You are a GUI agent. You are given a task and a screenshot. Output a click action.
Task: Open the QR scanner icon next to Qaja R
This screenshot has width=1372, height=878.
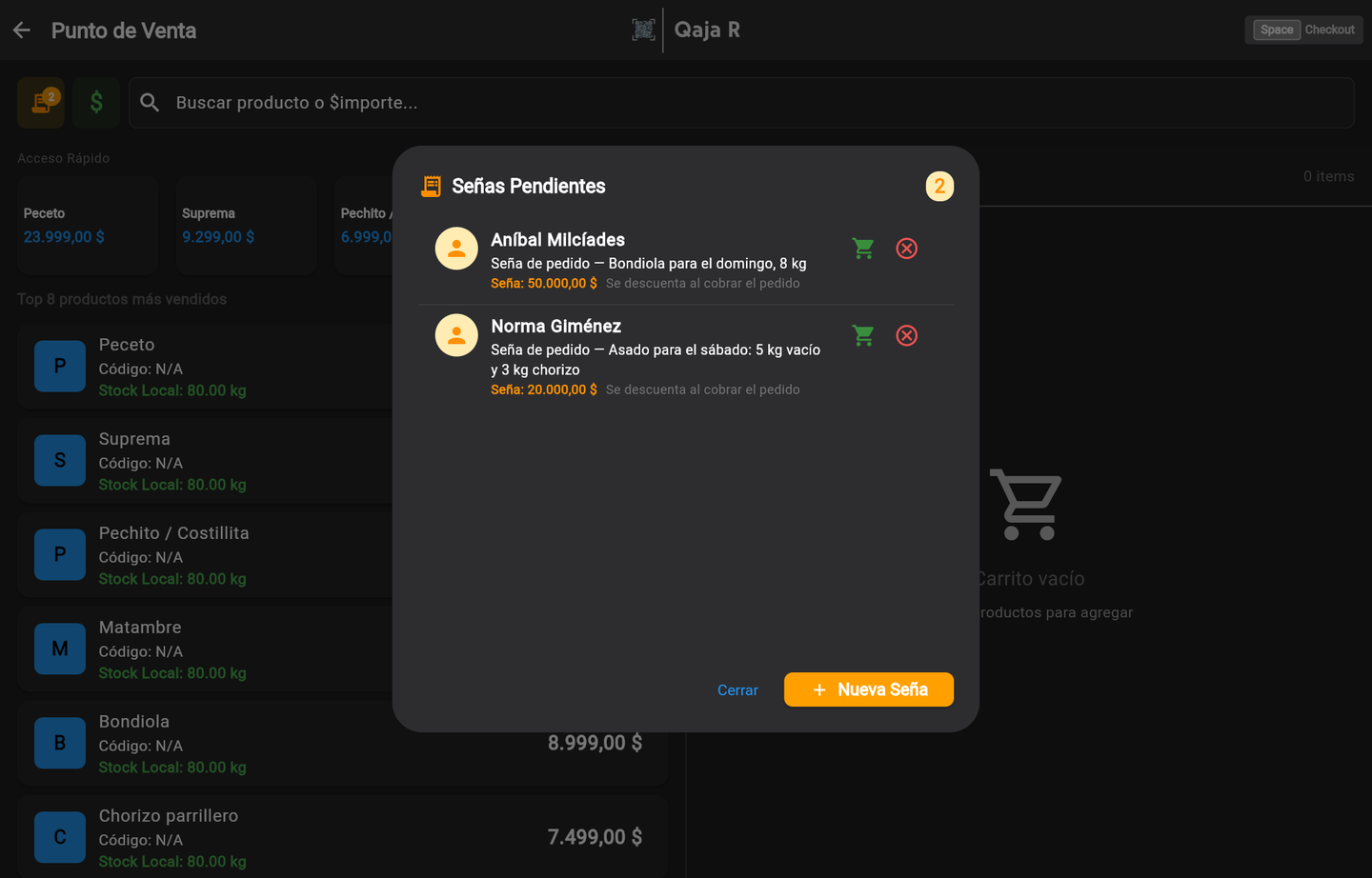[644, 30]
